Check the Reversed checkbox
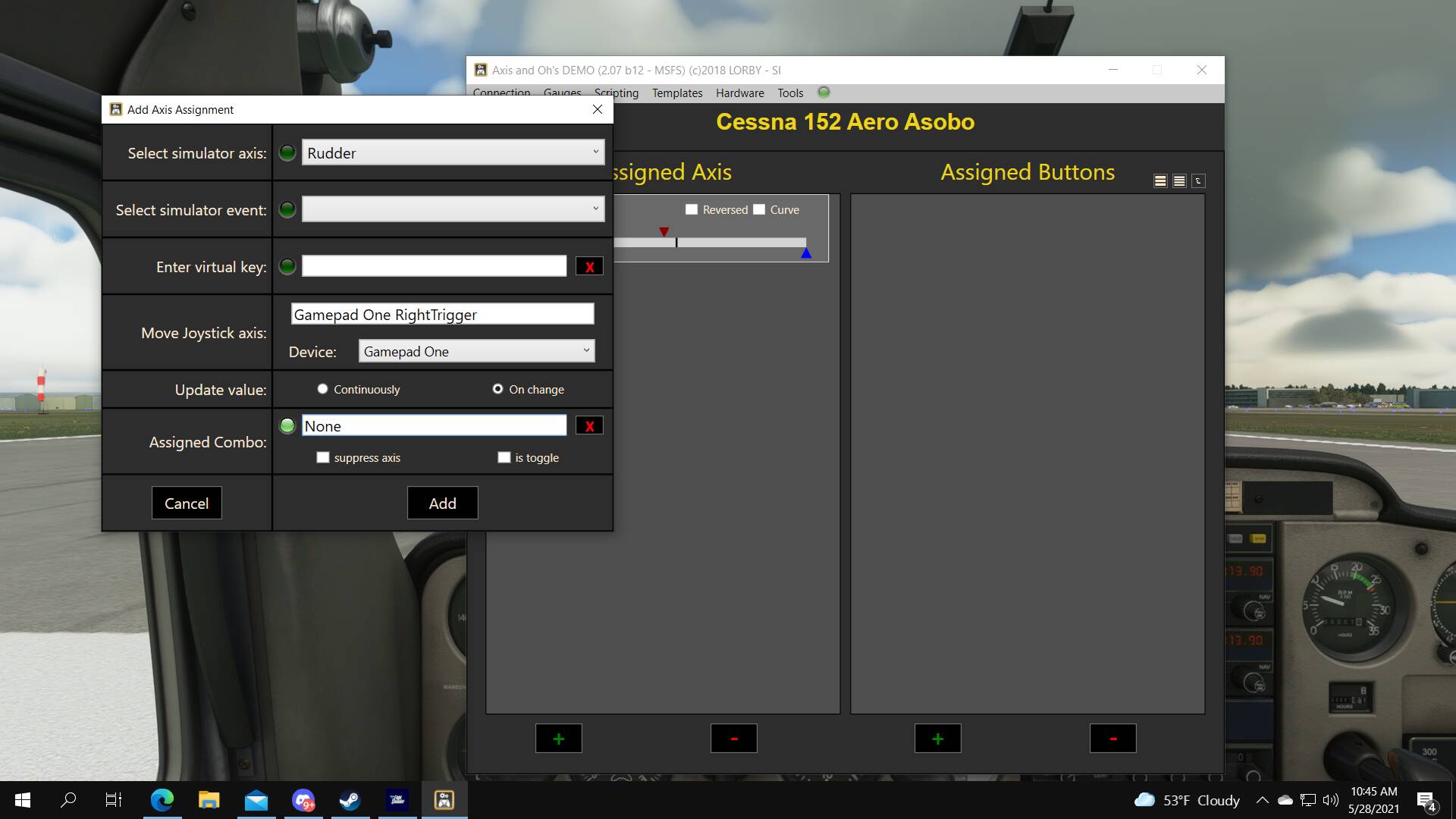The width and height of the screenshot is (1456, 819). tap(692, 209)
